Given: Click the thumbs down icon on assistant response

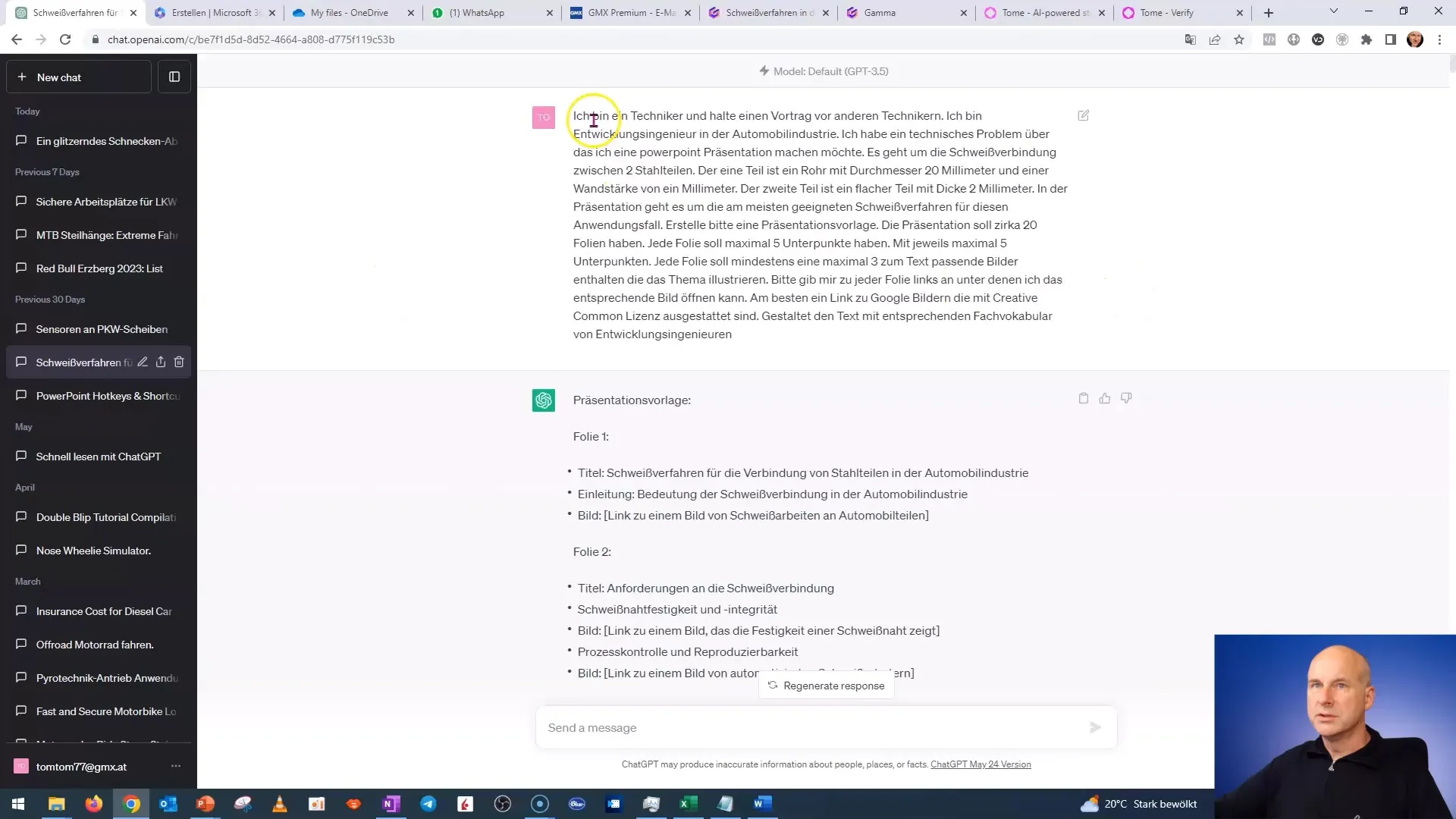Looking at the screenshot, I should pos(1126,398).
